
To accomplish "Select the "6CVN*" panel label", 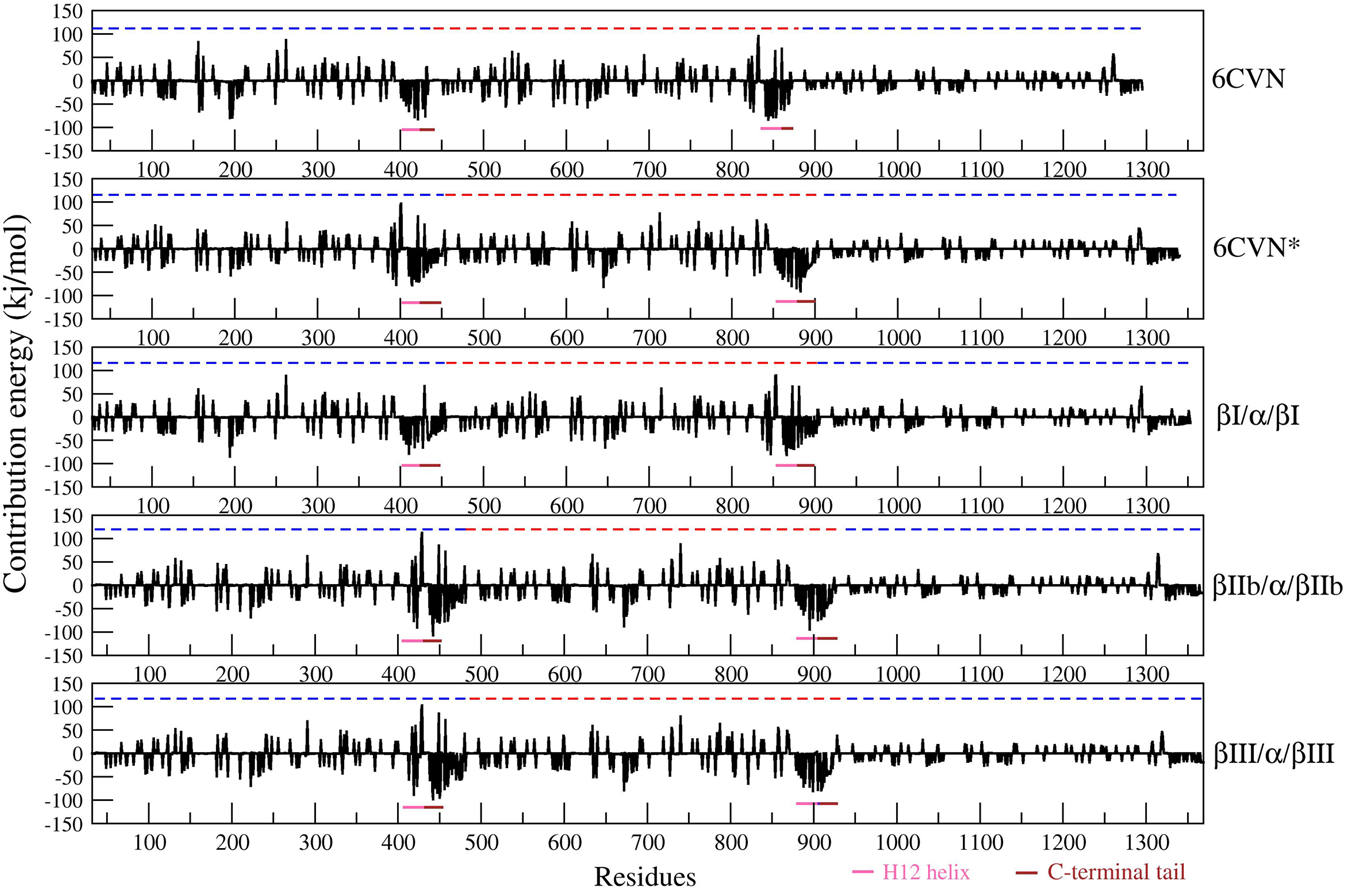I will 1257,247.
